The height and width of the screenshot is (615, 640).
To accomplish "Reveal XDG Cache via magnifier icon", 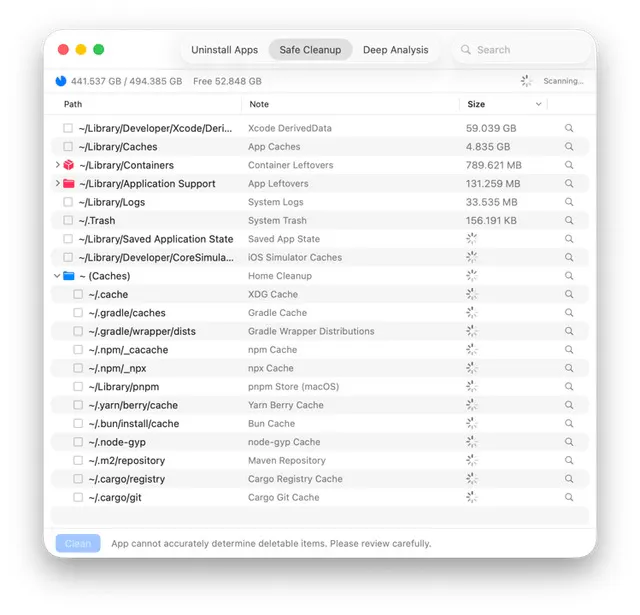I will click(569, 294).
